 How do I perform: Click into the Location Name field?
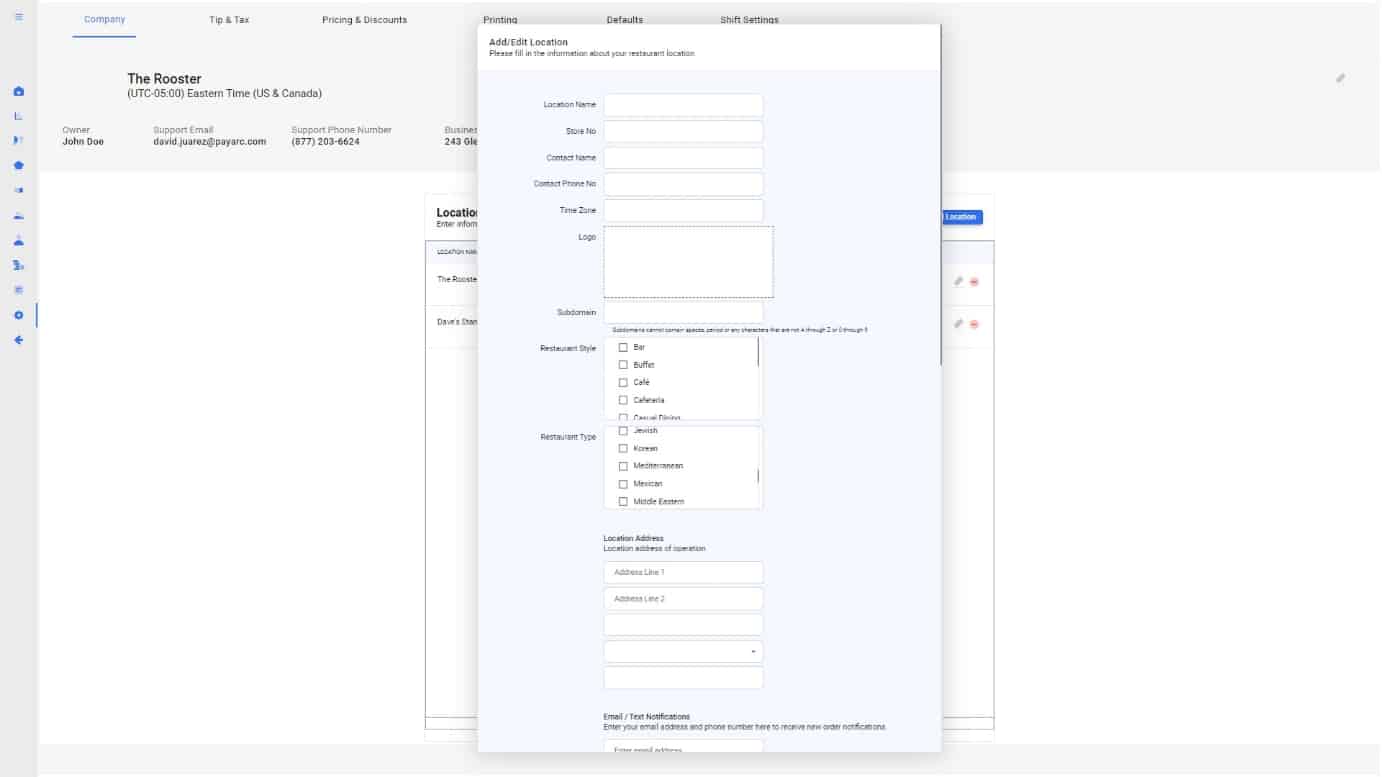[x=683, y=105]
